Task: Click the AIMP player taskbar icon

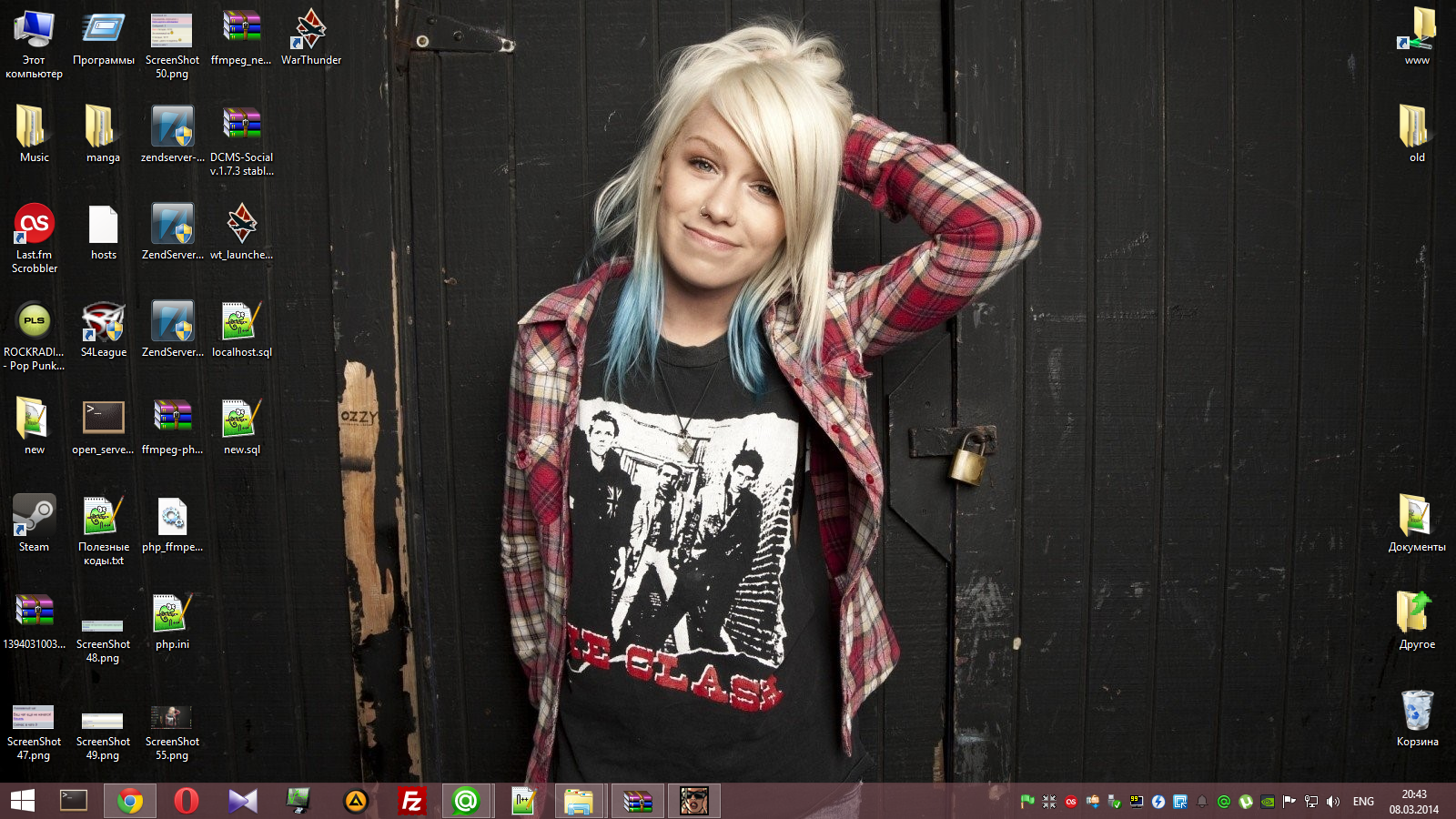Action: (x=355, y=801)
